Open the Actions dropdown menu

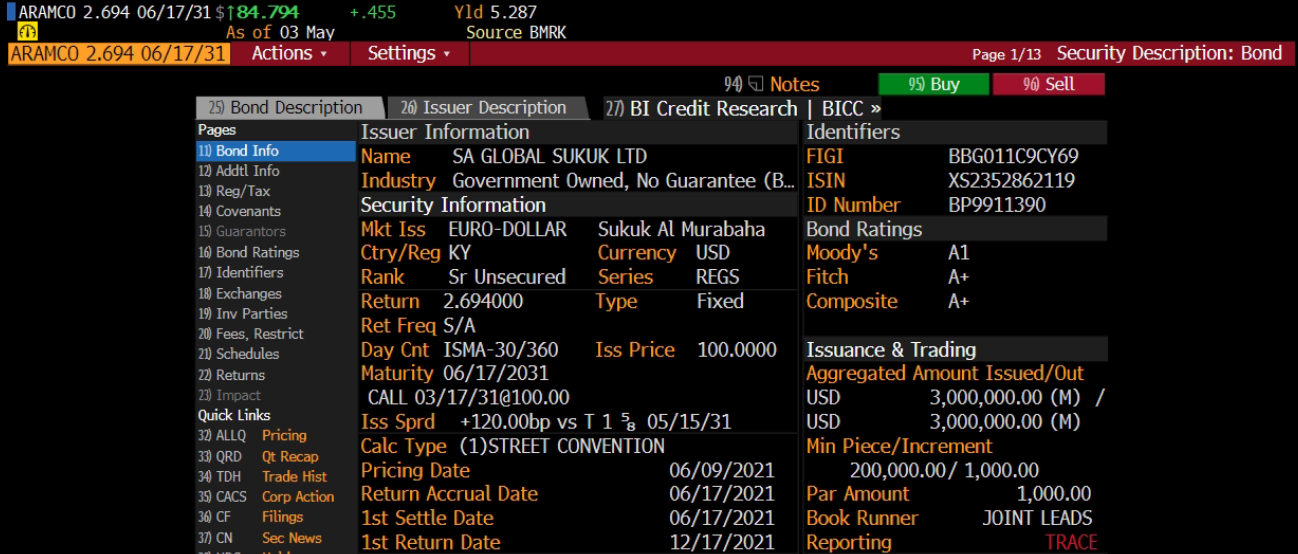click(x=290, y=54)
